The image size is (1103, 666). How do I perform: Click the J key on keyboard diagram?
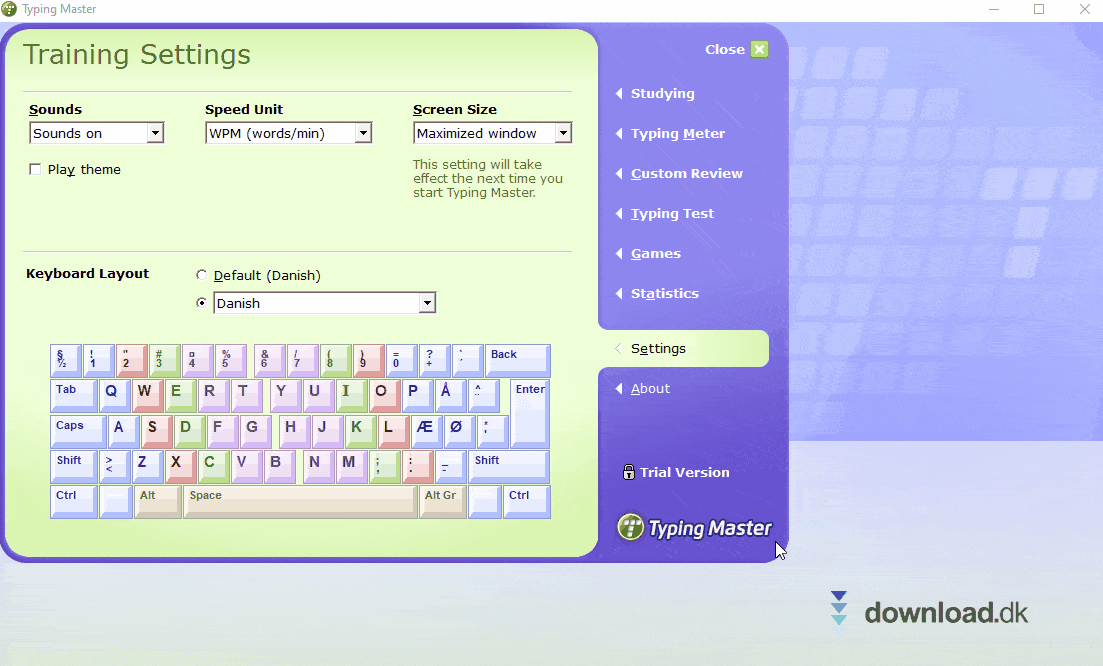coord(327,431)
